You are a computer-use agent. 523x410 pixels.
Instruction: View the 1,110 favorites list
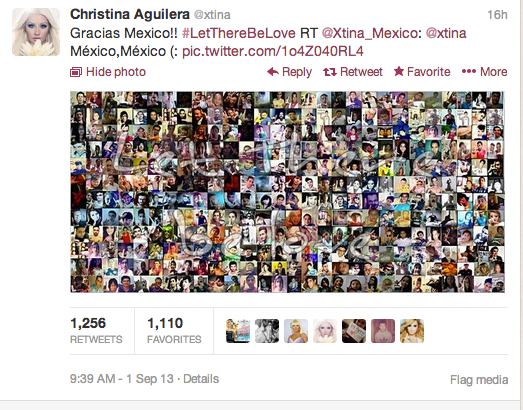pos(174,331)
